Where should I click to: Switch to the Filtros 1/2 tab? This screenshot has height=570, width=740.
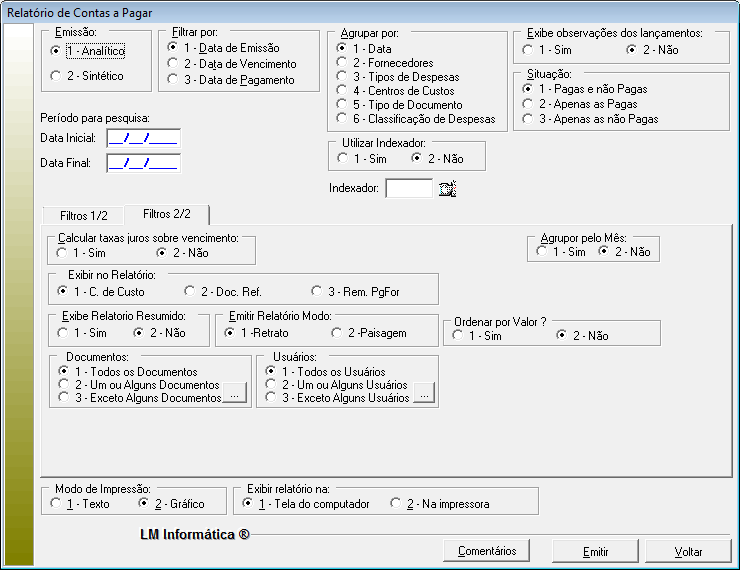pos(82,215)
